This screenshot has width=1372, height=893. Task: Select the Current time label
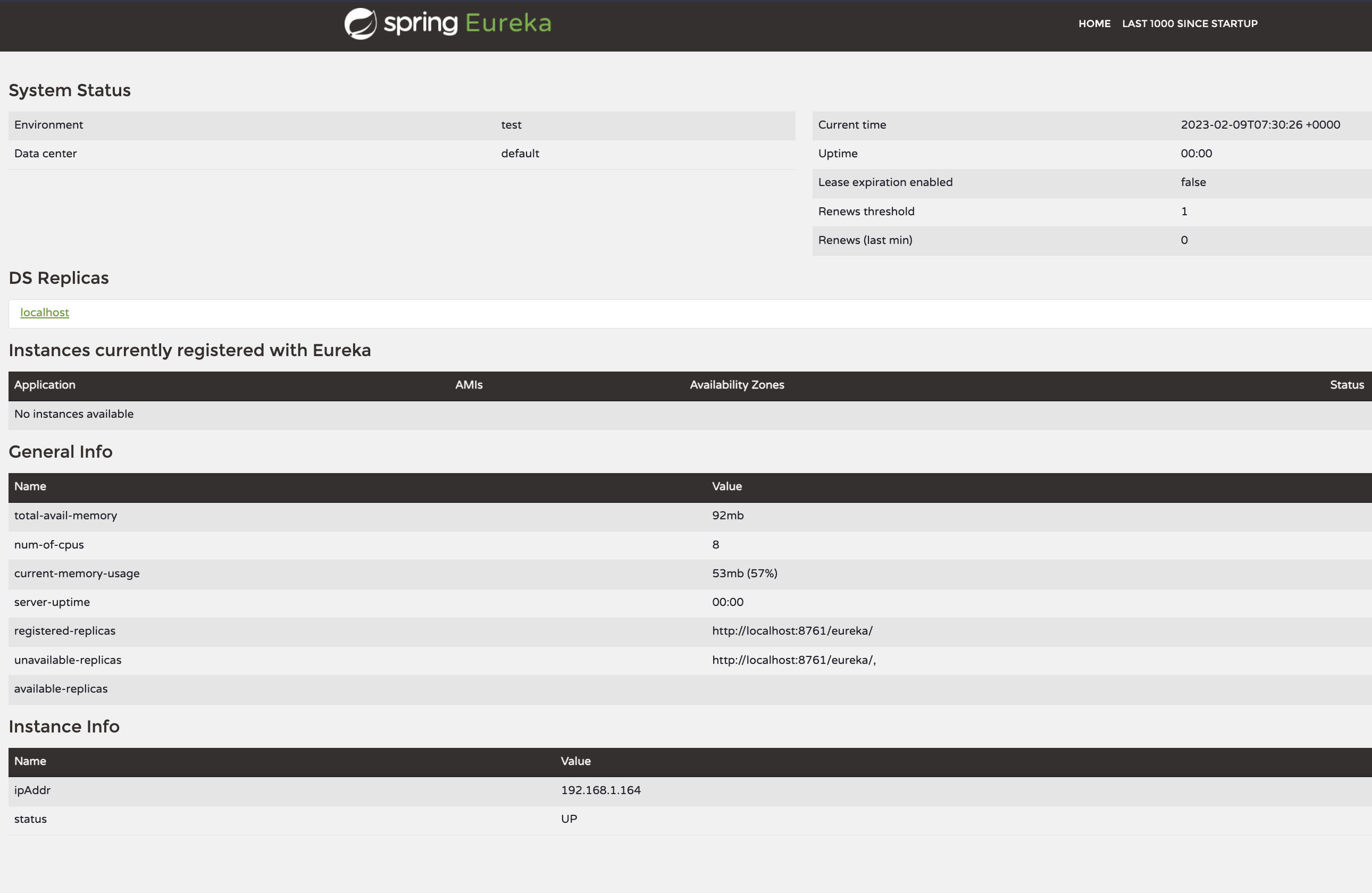point(852,125)
